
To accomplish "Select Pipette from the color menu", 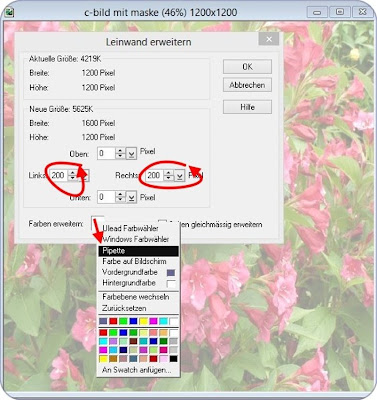I will (x=138, y=251).
